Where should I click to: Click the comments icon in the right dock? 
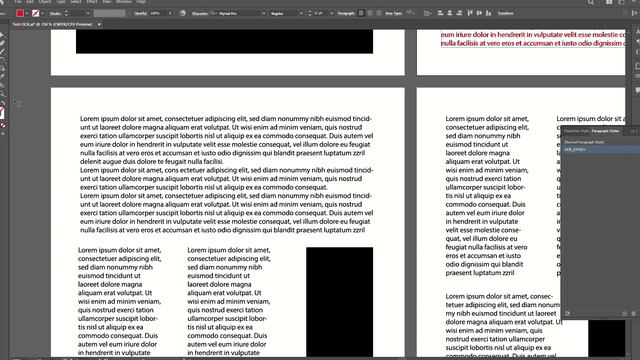637,90
